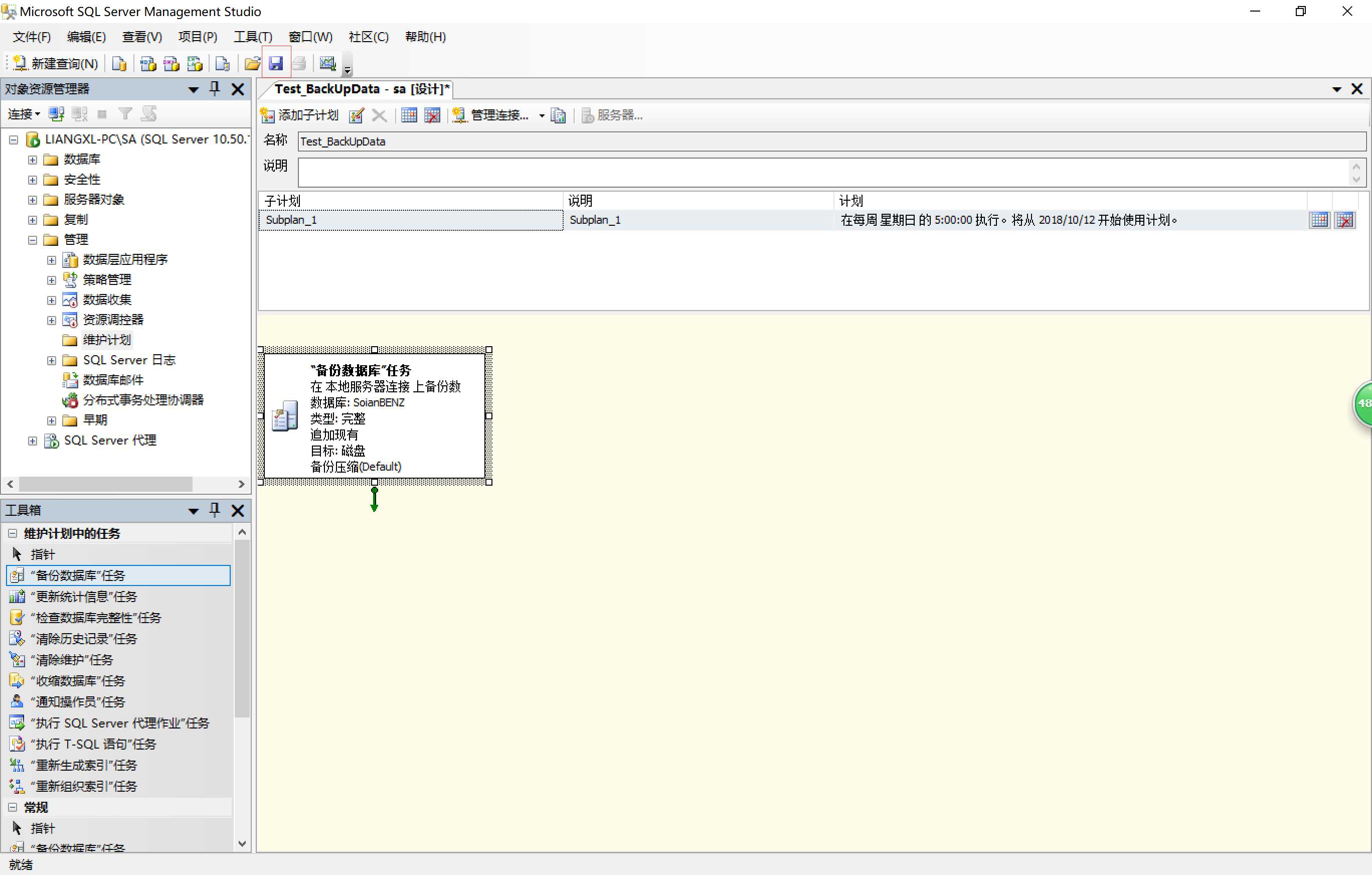
Task: Click the disconnect server icon in Object Explorer
Action: pyautogui.click(x=79, y=114)
